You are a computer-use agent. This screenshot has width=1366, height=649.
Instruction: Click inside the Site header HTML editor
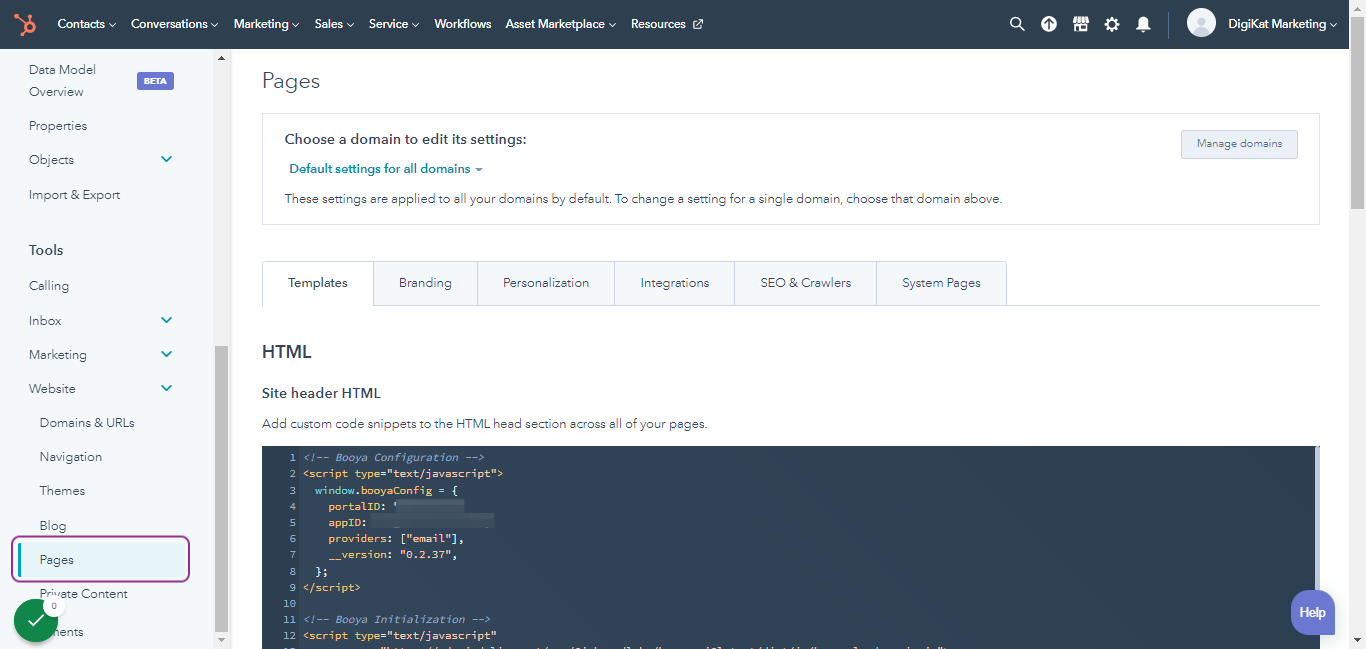point(790,547)
